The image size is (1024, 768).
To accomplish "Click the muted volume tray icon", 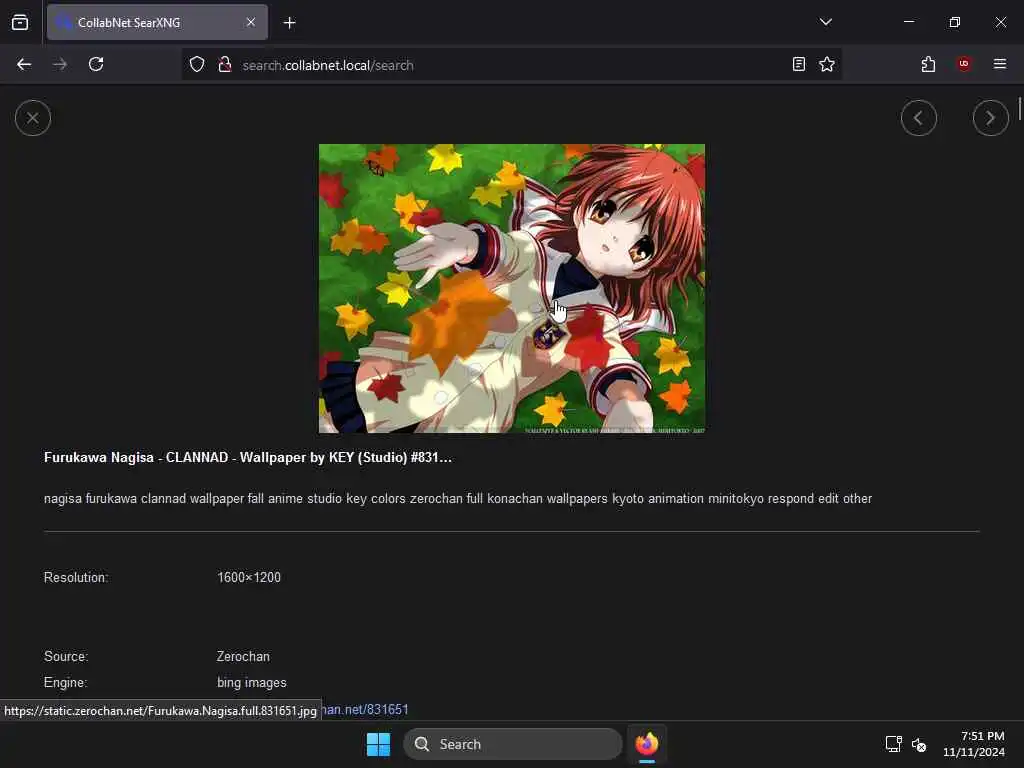I will (x=919, y=744).
